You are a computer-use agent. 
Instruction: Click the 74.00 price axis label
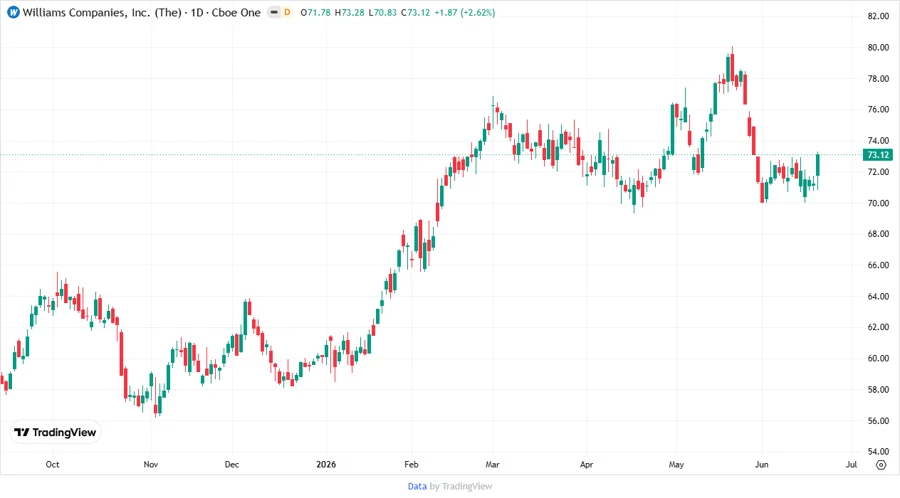tap(878, 141)
